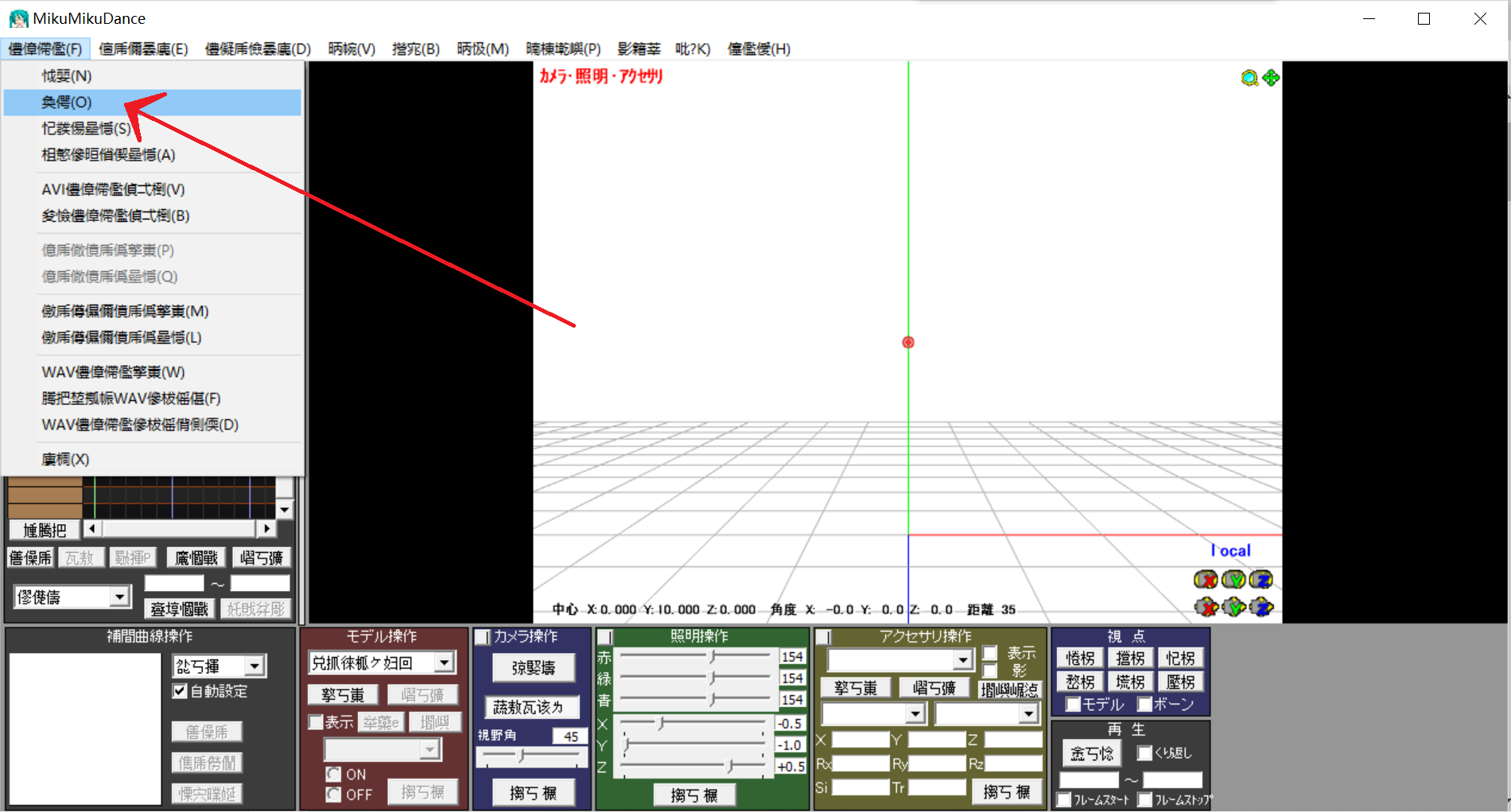The height and width of the screenshot is (812, 1511).
Task: Open the (V) menu in the menu bar
Action: [x=352, y=49]
